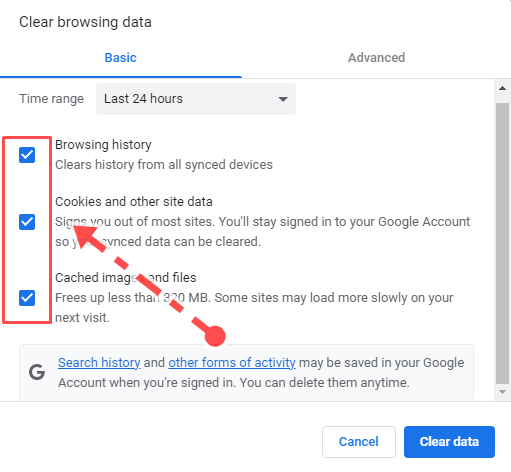Click the time range dropdown arrow icon
Viewport: 511px width, 472px height.
[x=283, y=99]
